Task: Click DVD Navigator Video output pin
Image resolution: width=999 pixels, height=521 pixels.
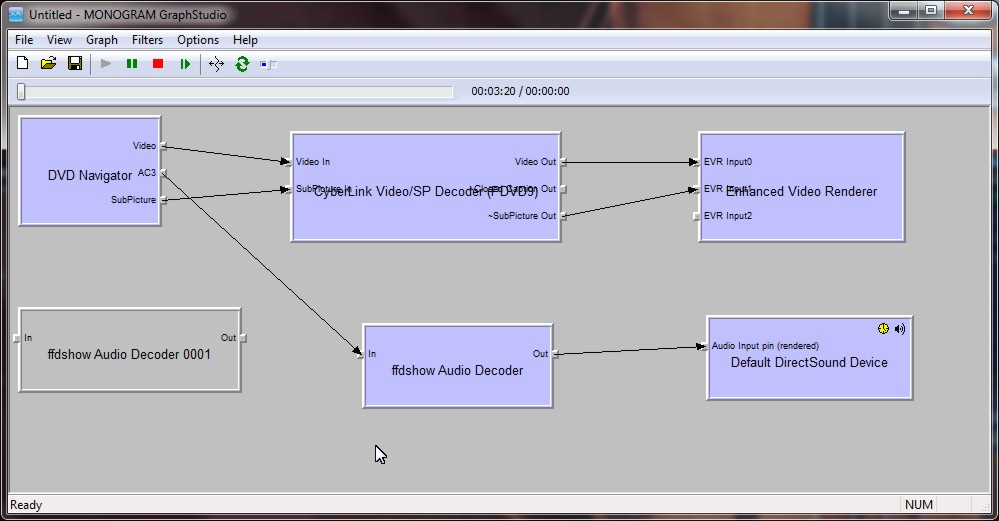Action: click(x=164, y=146)
